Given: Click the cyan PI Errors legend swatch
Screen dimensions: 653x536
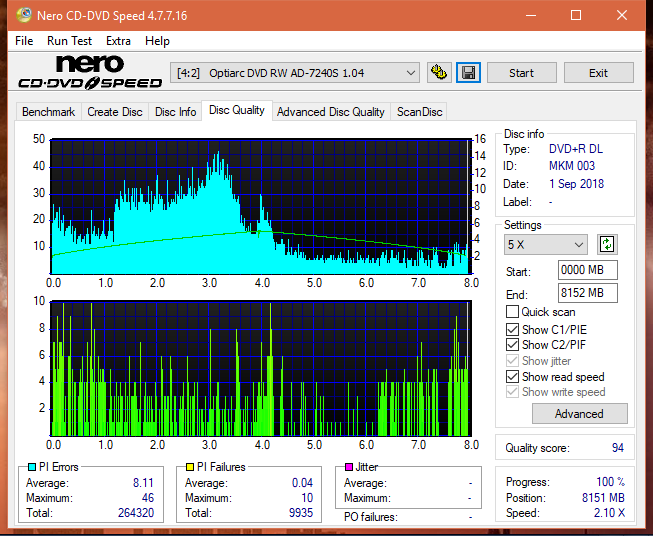Looking at the screenshot, I should point(32,467).
